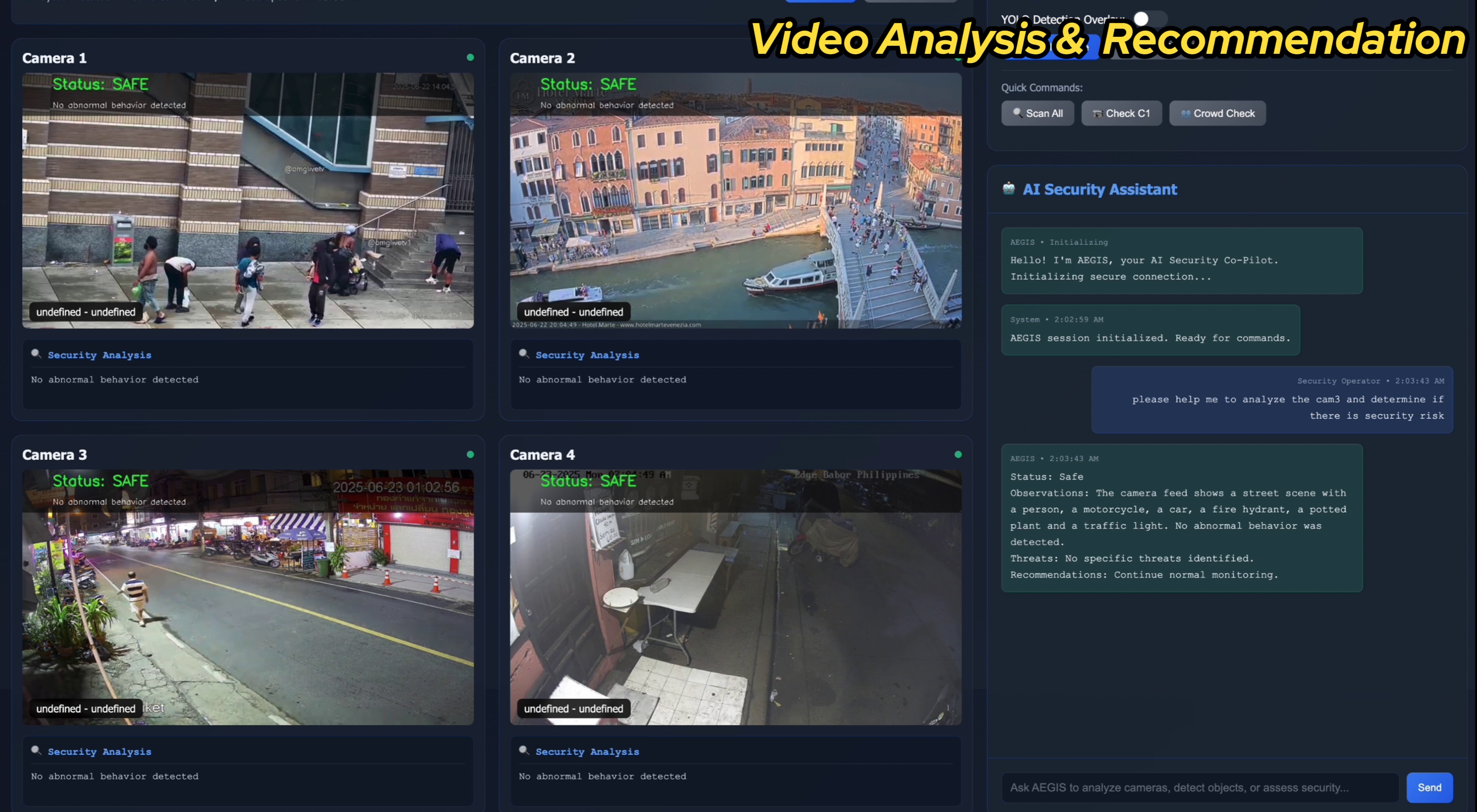Open the Camera 1 video feed
The image size is (1477, 812).
pyautogui.click(x=248, y=201)
